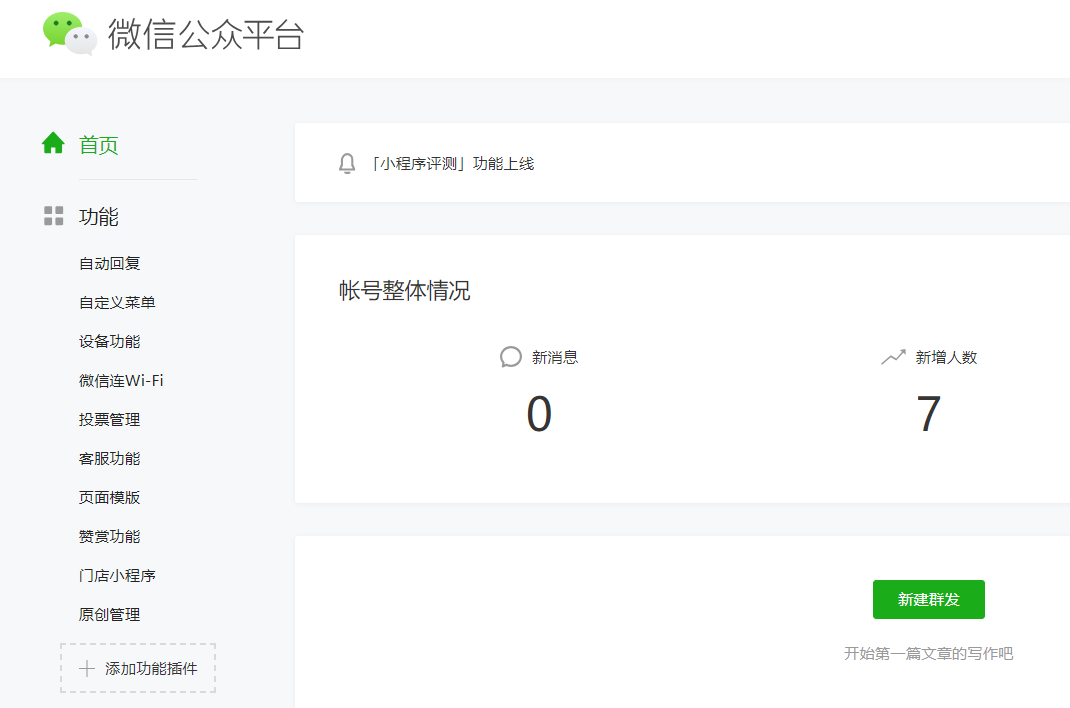The height and width of the screenshot is (708, 1070).
Task: Open 自动回复 menu item
Action: [109, 263]
